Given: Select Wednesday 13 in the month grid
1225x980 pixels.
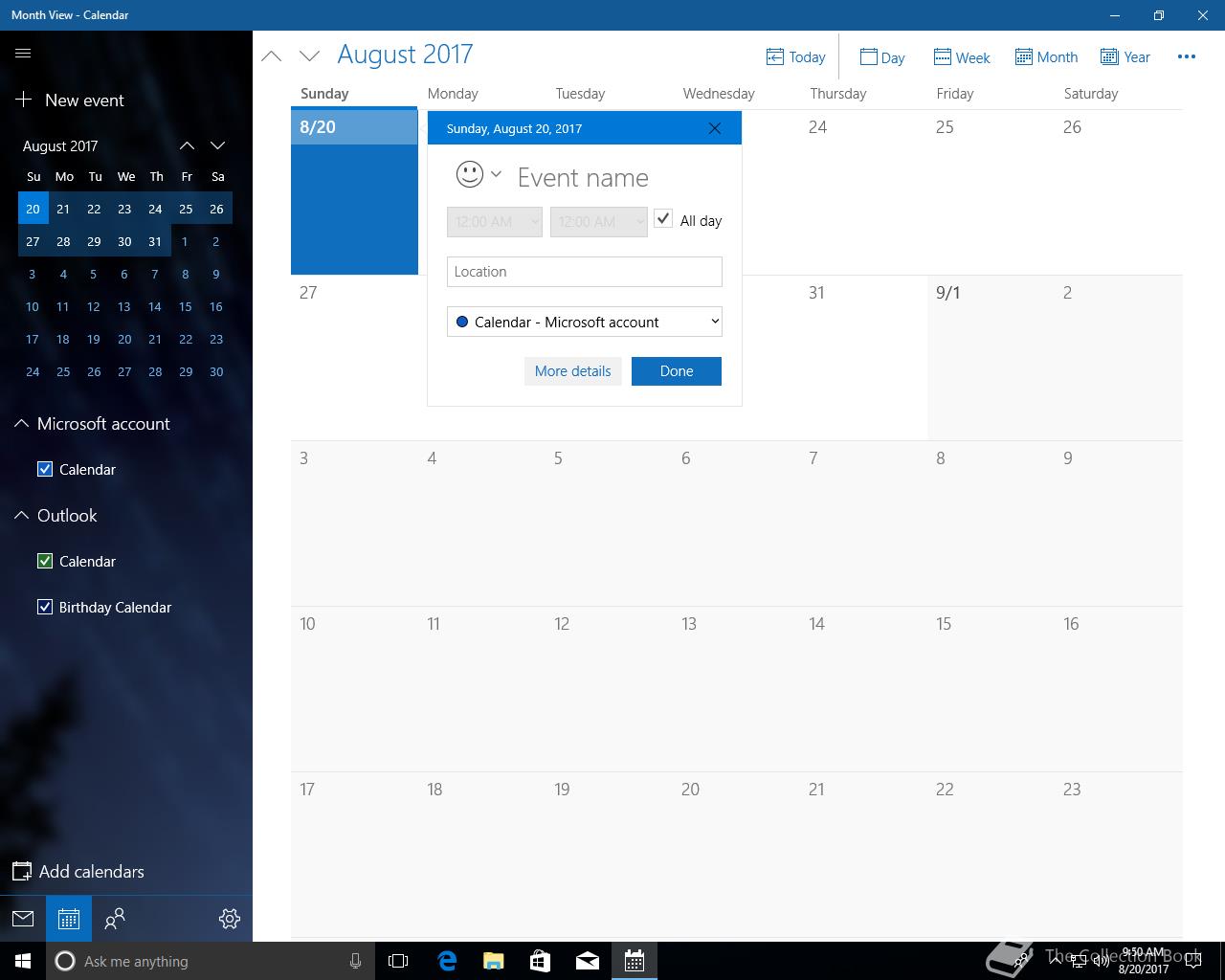Looking at the screenshot, I should point(737,689).
